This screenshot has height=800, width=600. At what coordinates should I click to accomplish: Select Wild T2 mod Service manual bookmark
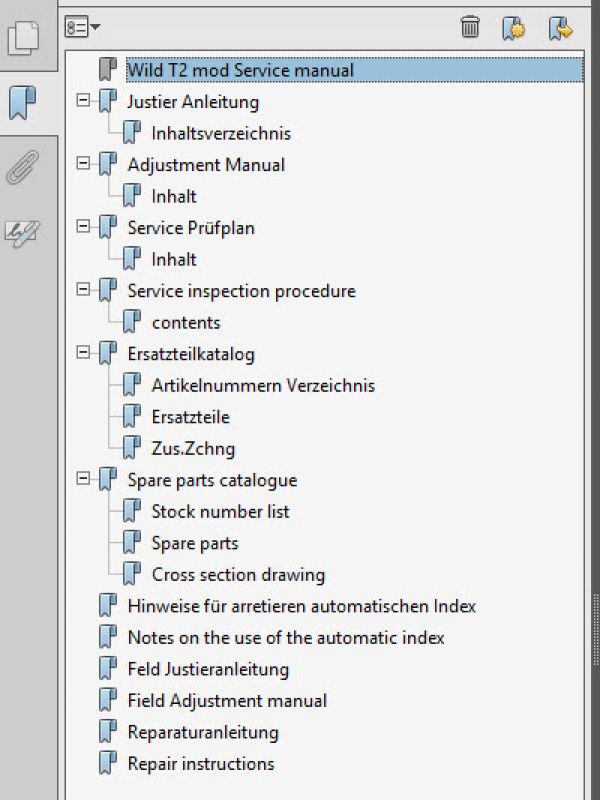click(240, 70)
